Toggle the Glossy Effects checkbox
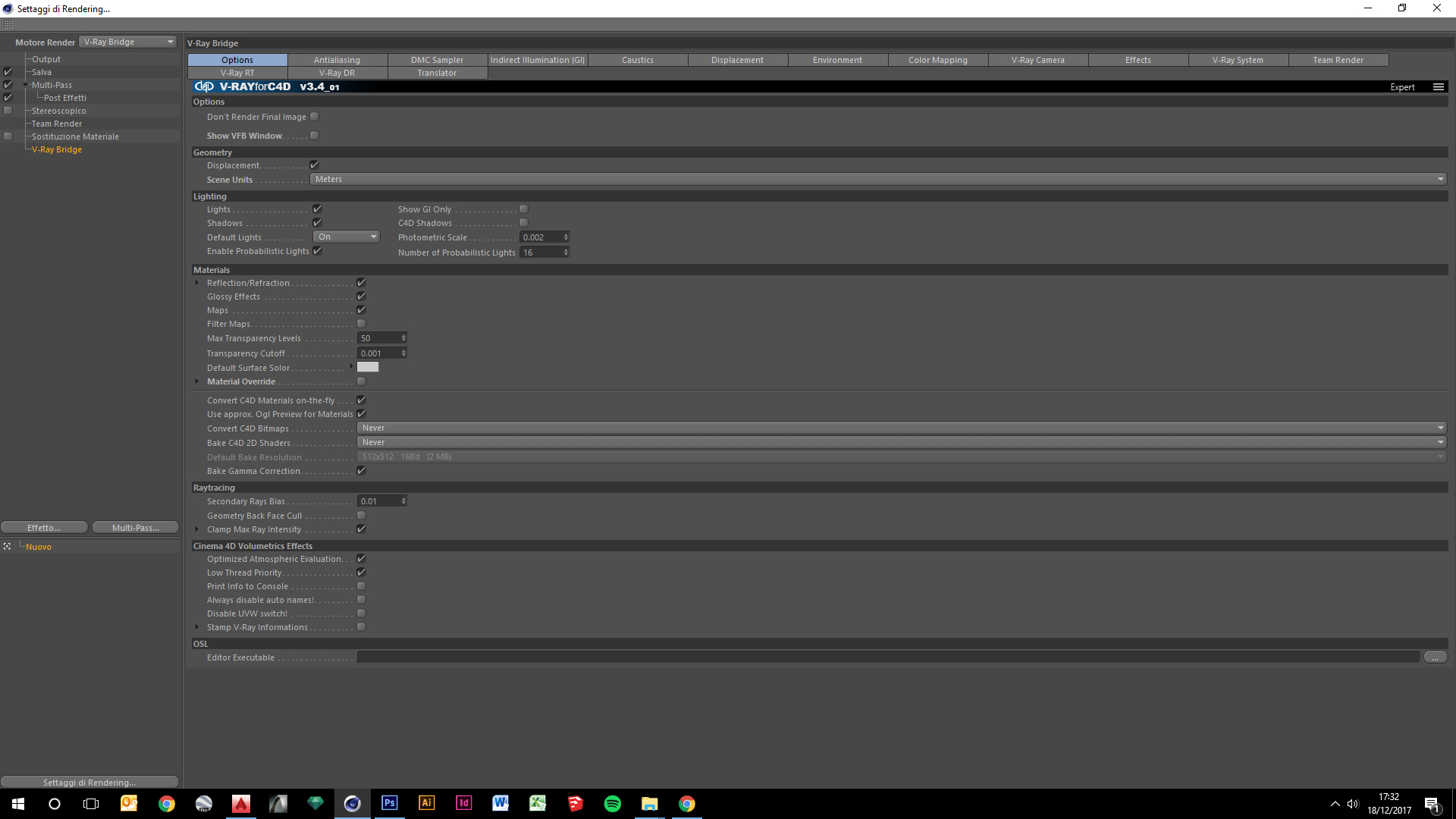The height and width of the screenshot is (819, 1456). pos(361,297)
